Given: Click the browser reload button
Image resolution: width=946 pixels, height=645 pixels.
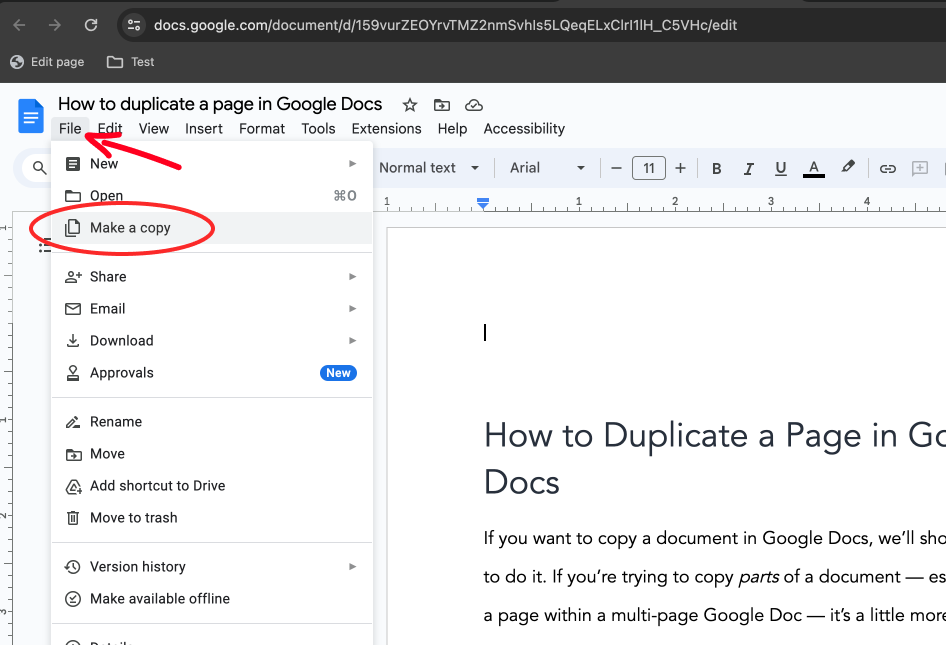Looking at the screenshot, I should tap(91, 25).
